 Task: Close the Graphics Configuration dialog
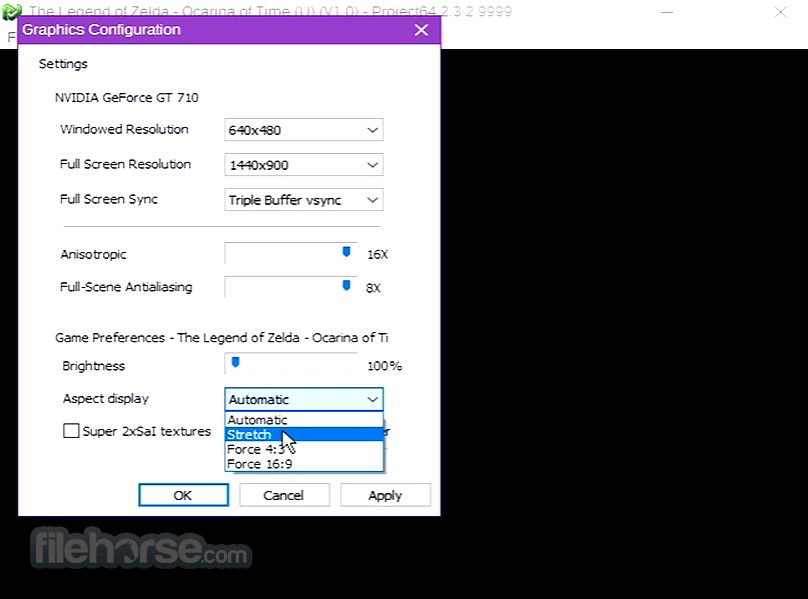coord(421,30)
